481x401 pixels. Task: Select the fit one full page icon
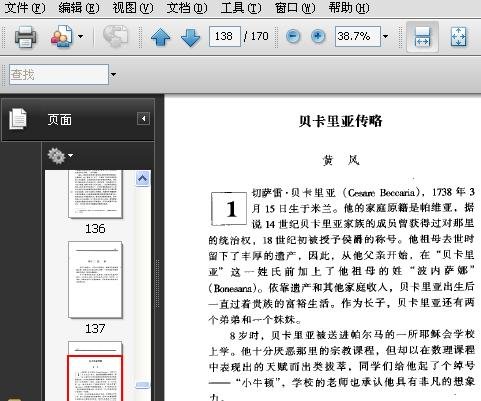click(458, 37)
